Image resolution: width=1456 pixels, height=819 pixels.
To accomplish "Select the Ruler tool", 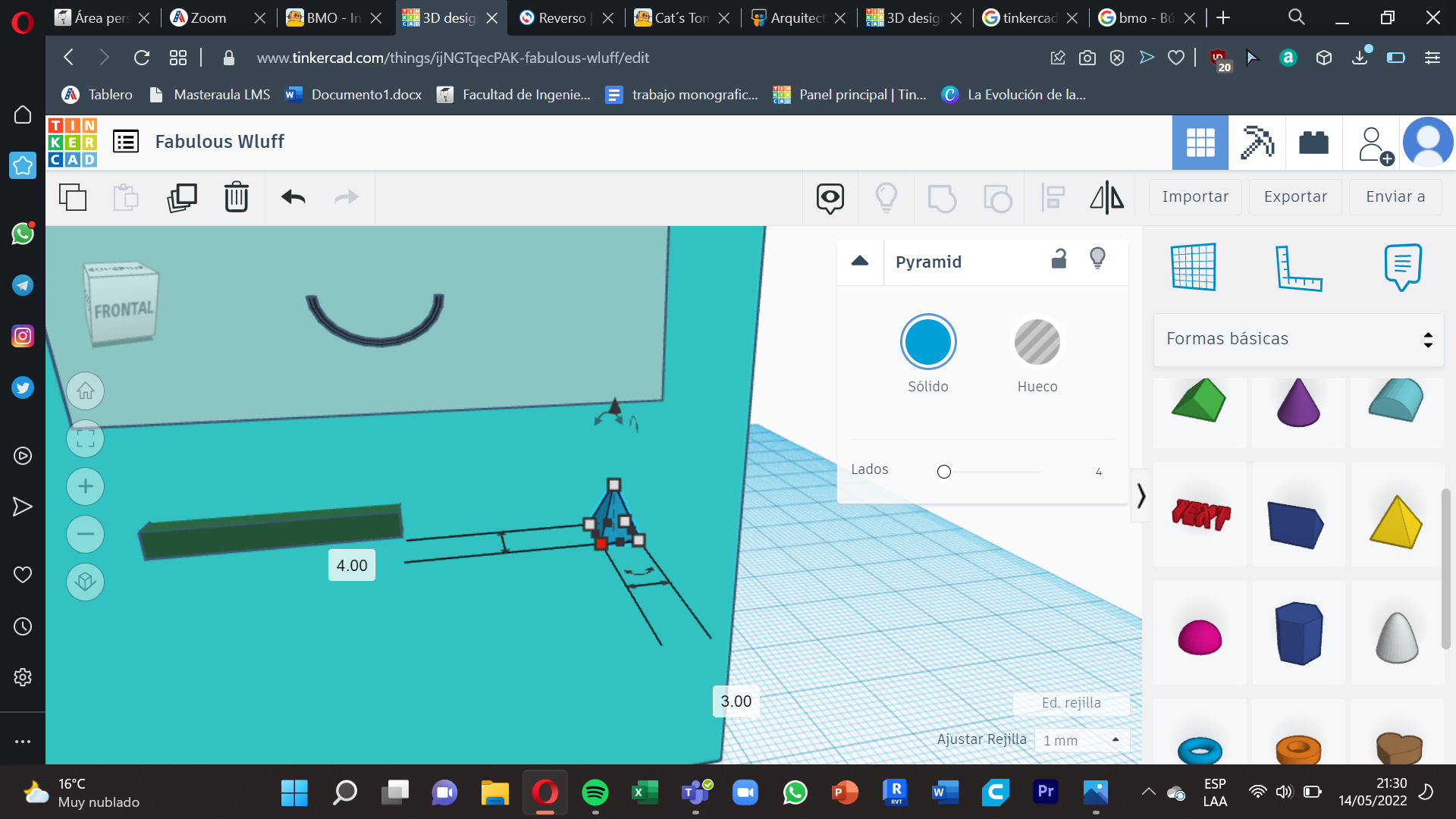I will pyautogui.click(x=1298, y=268).
